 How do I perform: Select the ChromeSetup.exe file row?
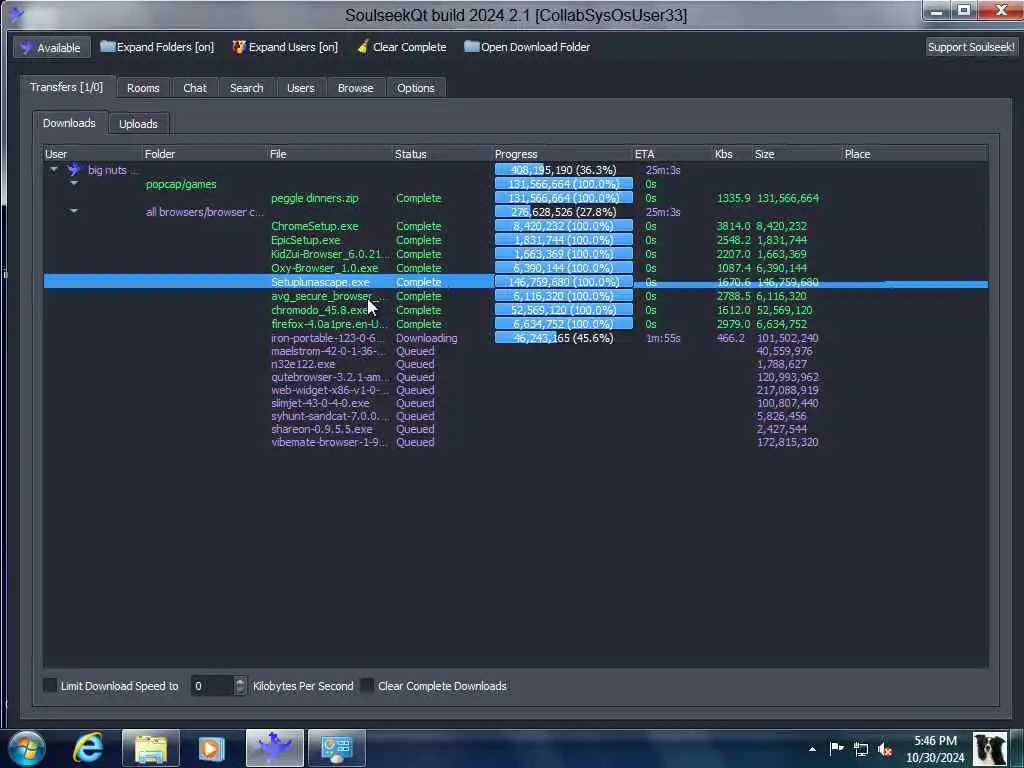pos(515,226)
